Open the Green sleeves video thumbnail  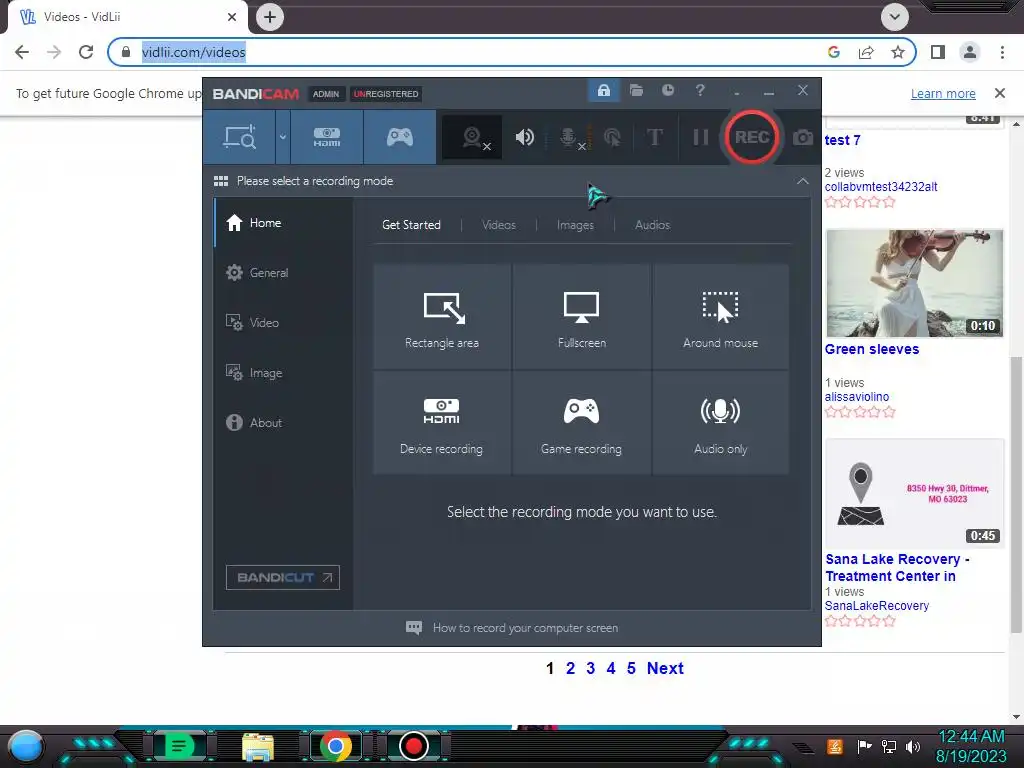(914, 283)
